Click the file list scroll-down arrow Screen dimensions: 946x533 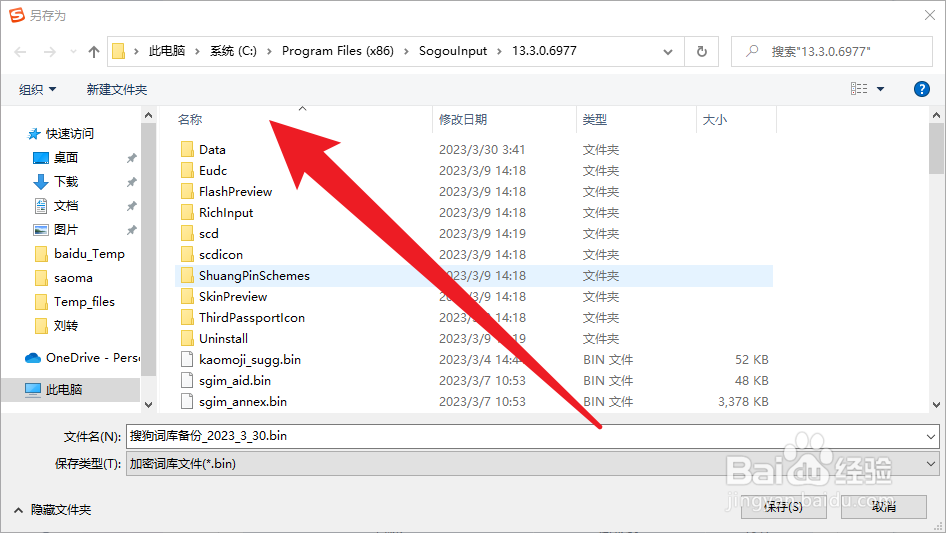click(x=936, y=405)
